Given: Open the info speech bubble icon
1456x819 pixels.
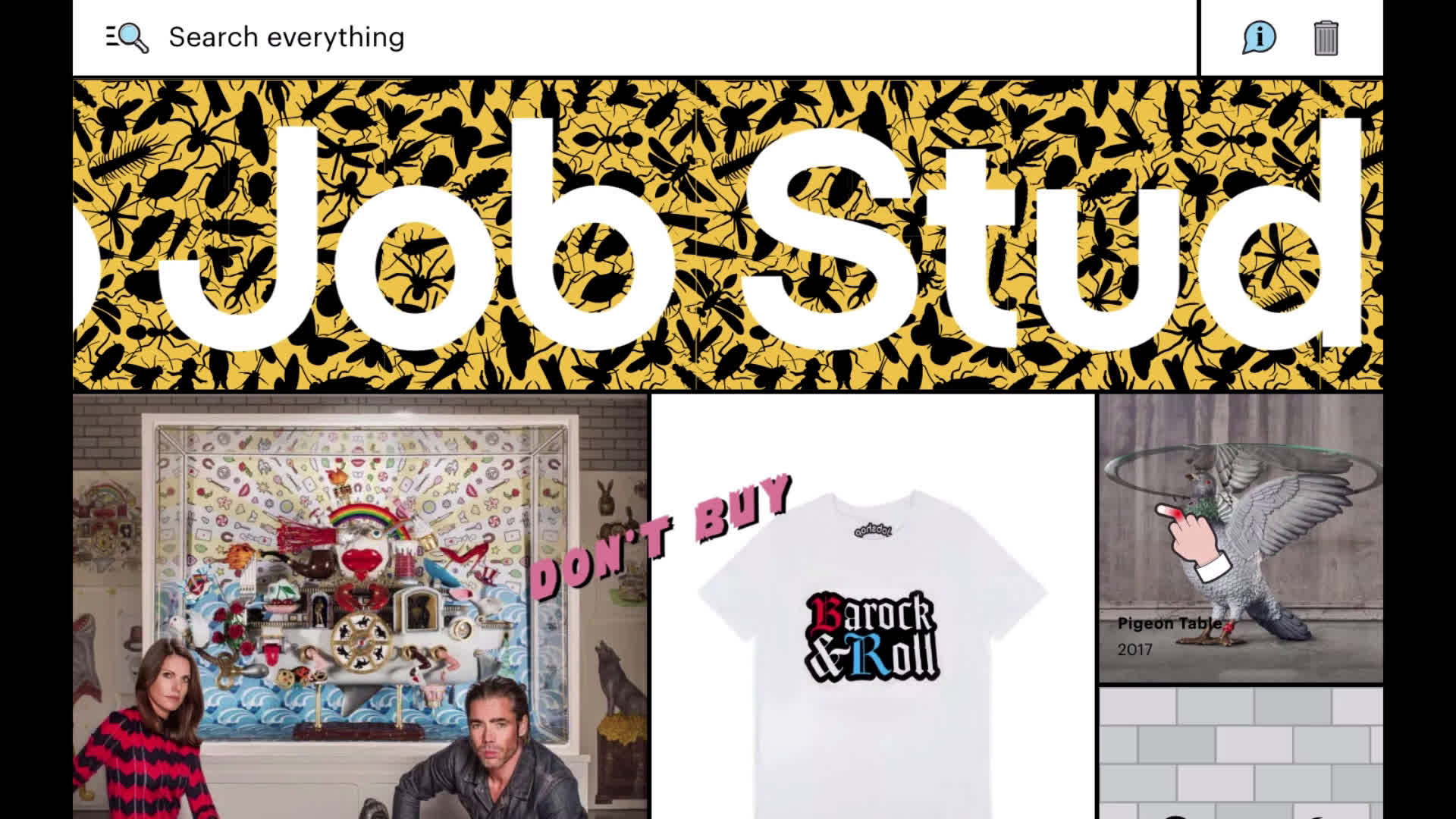Looking at the screenshot, I should 1259,37.
